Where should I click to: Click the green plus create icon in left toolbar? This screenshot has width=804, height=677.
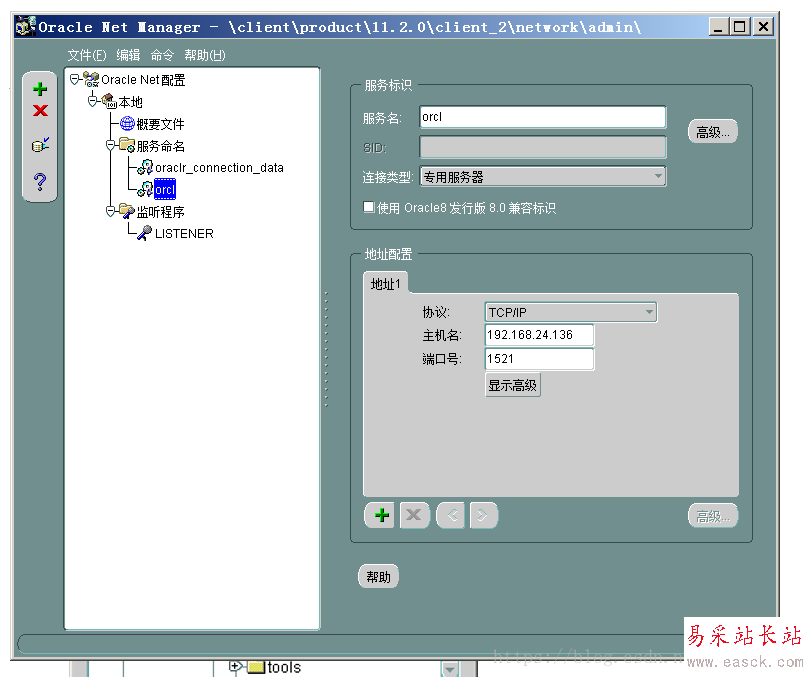click(x=40, y=89)
